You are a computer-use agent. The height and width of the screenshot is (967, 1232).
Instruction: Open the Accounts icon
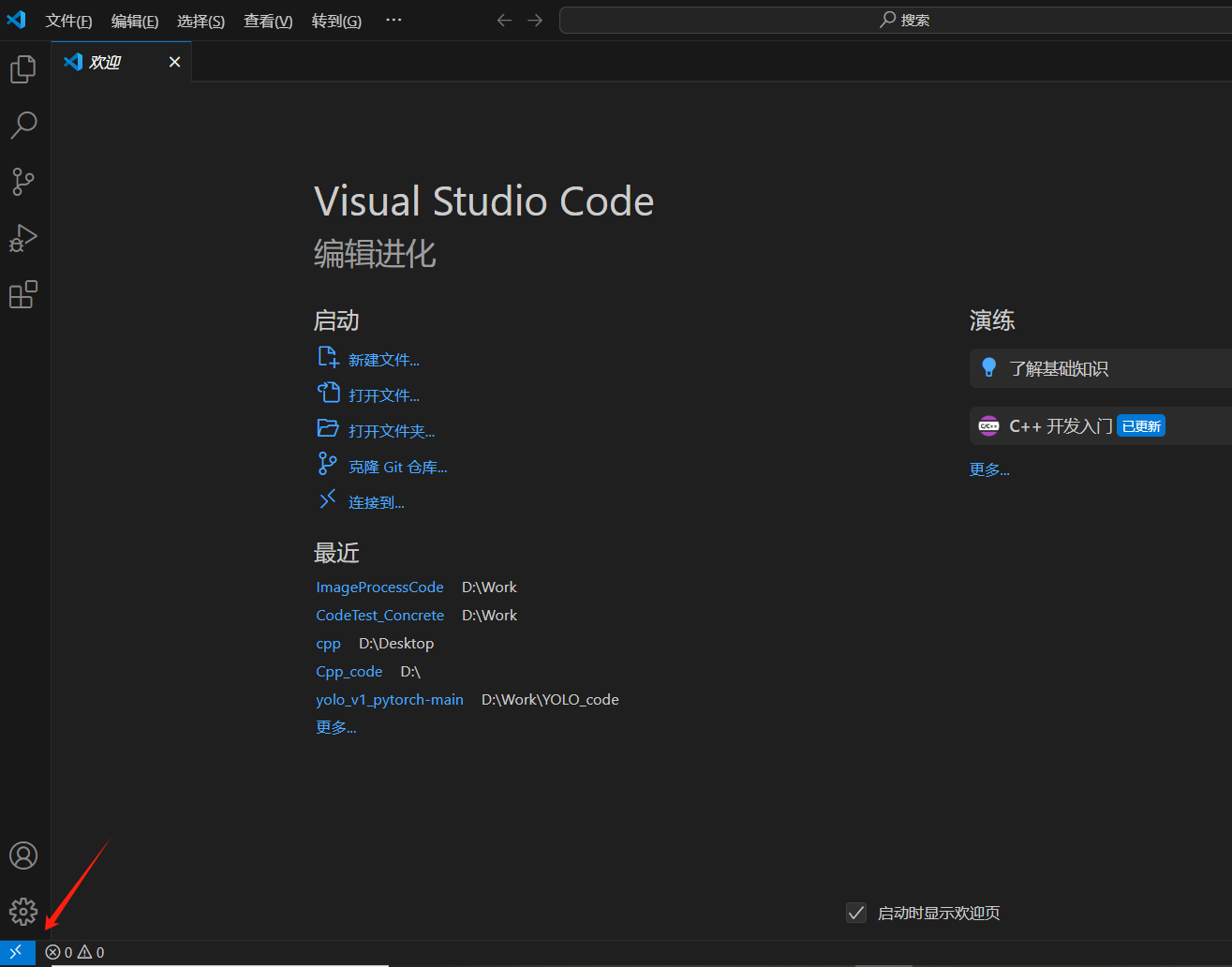coord(23,855)
